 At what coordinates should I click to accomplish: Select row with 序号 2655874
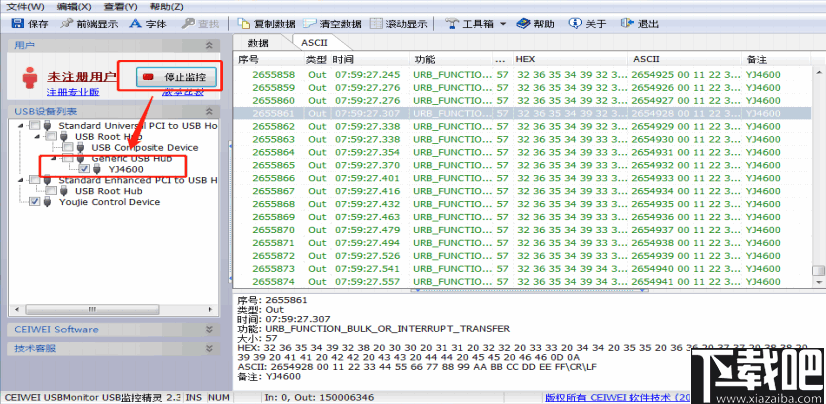pyautogui.click(x=523, y=282)
